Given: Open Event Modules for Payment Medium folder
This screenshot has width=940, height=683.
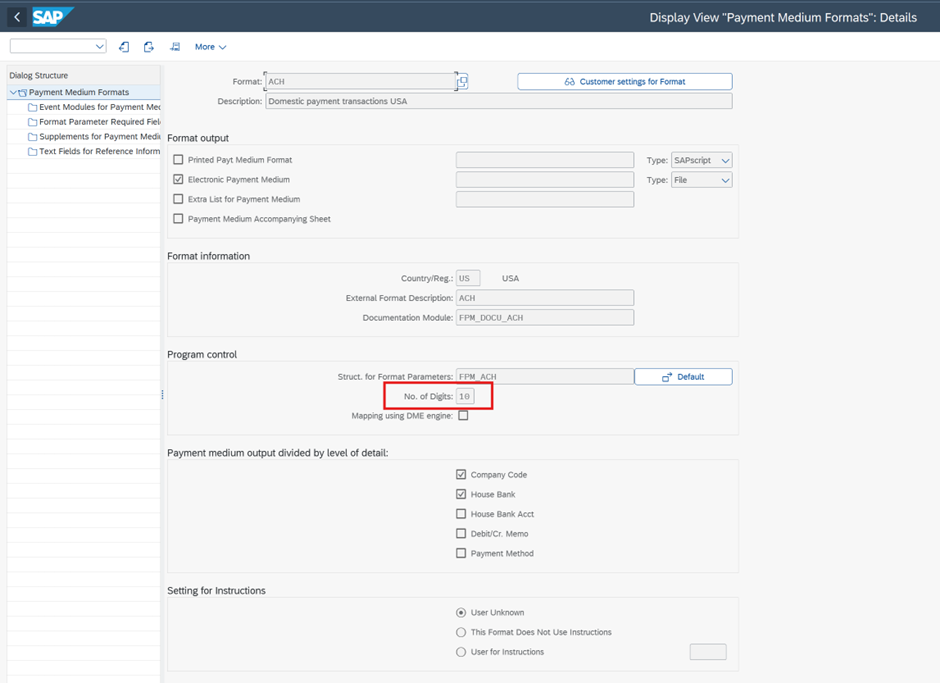Looking at the screenshot, I should [x=94, y=107].
